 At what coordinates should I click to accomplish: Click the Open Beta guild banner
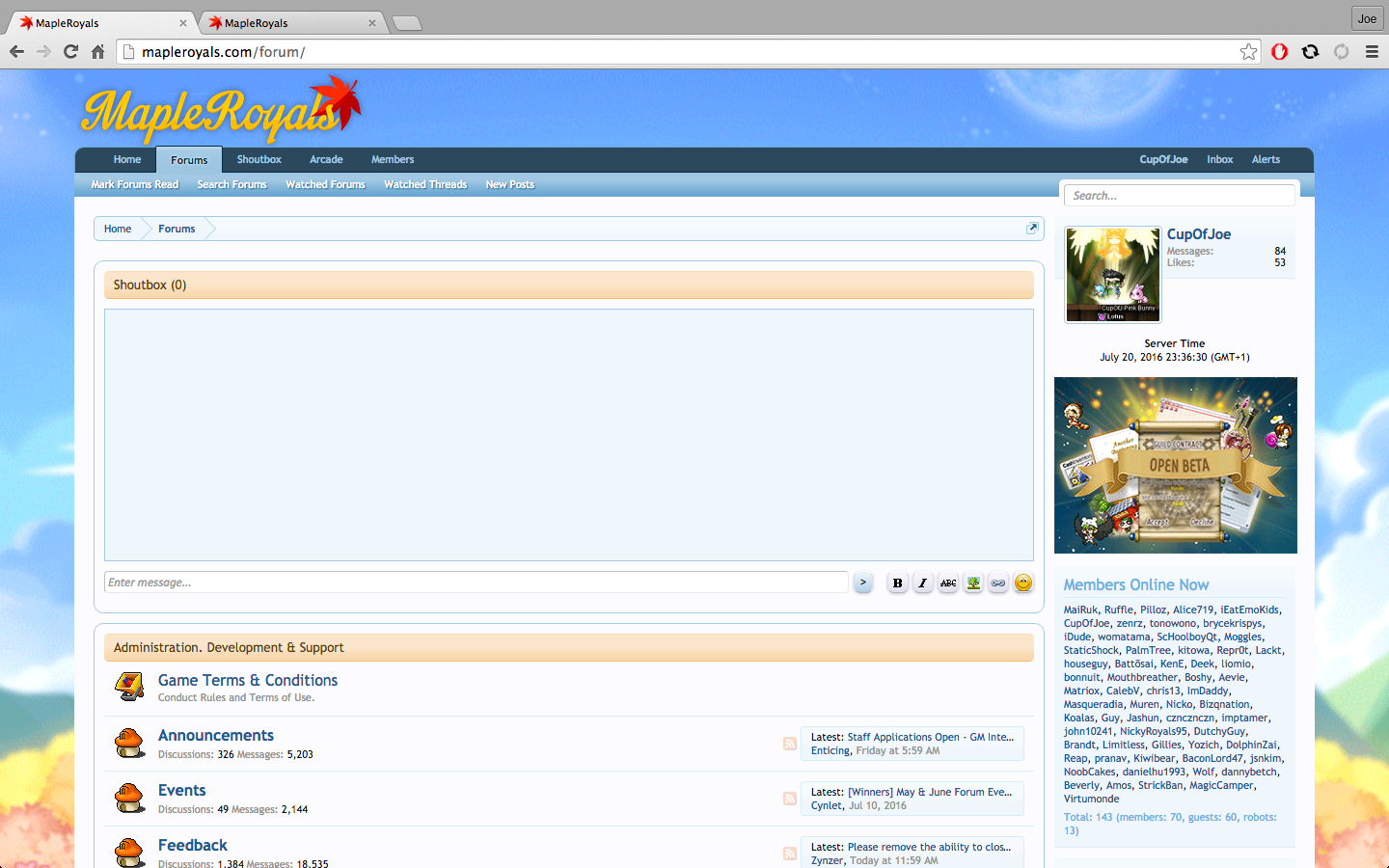(x=1176, y=466)
